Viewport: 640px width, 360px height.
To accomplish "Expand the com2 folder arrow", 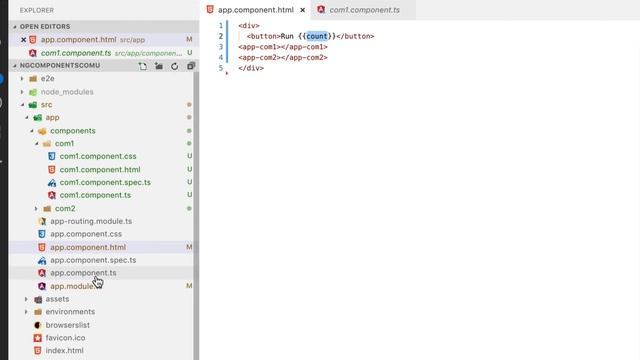I will tap(36, 209).
